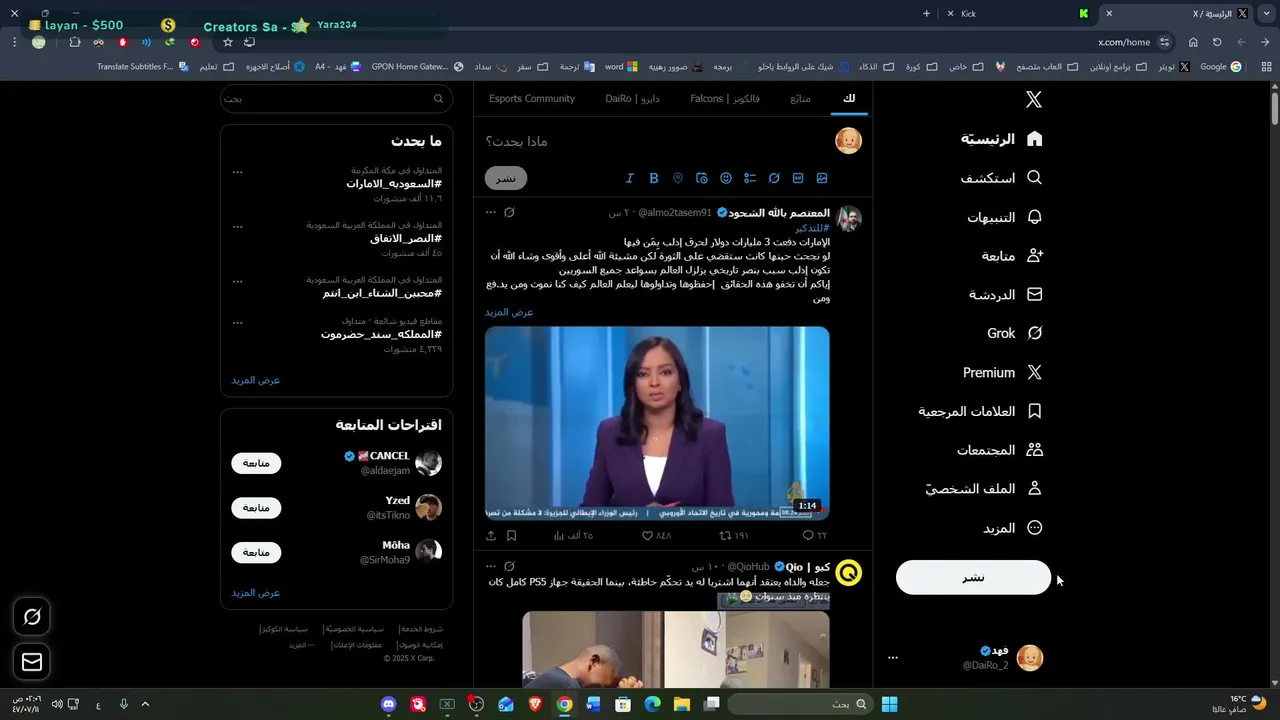Add a GIF from composer toolbar
Image resolution: width=1280 pixels, height=720 pixels.
coord(798,178)
